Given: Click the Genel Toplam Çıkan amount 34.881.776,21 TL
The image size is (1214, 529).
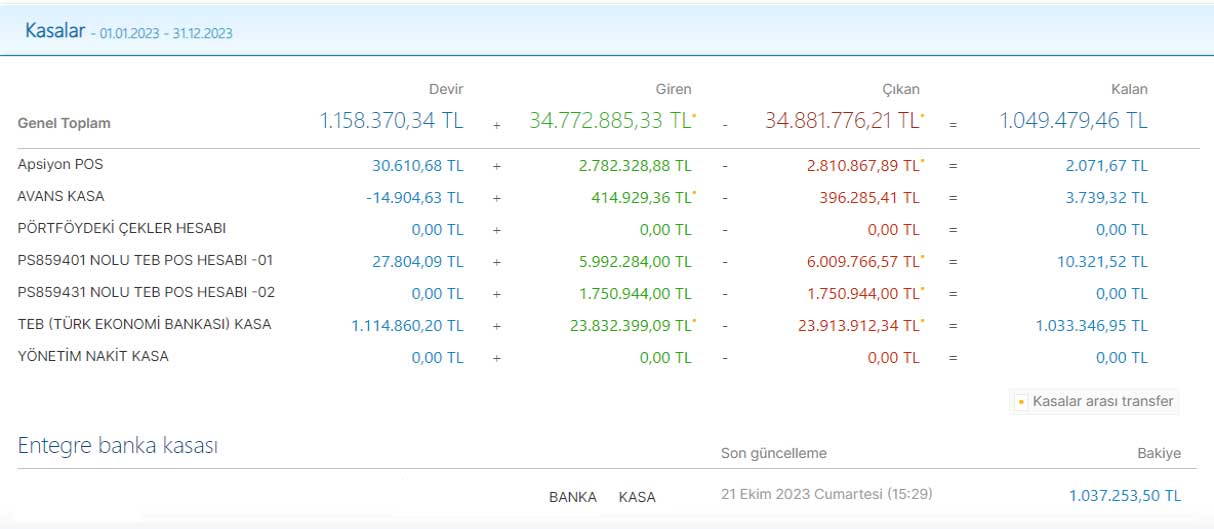Looking at the screenshot, I should point(842,121).
